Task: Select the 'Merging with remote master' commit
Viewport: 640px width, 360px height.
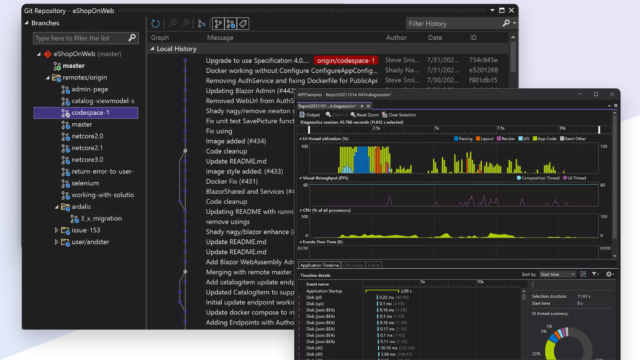Action: point(249,272)
